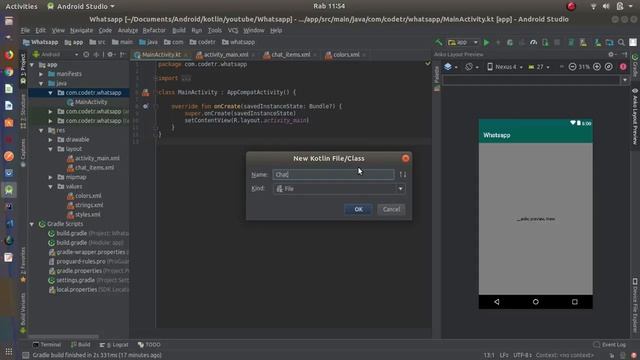Click the phone preview back navigation button

[x=497, y=302]
